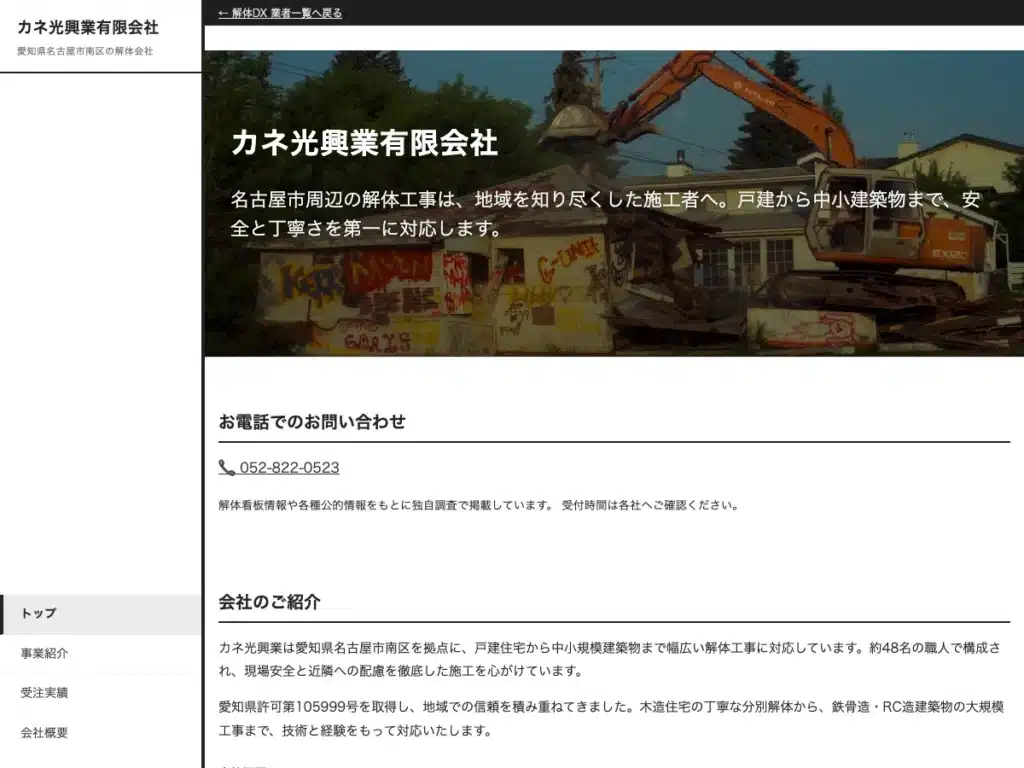Call the phone number 052-822-0523
The width and height of the screenshot is (1024, 768).
[x=289, y=468]
